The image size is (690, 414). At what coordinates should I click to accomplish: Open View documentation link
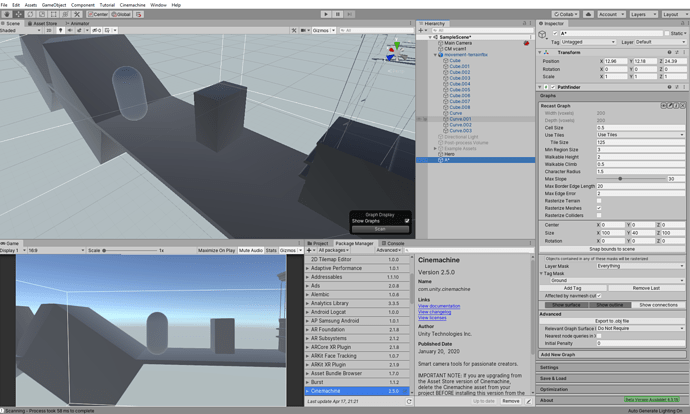coord(439,306)
